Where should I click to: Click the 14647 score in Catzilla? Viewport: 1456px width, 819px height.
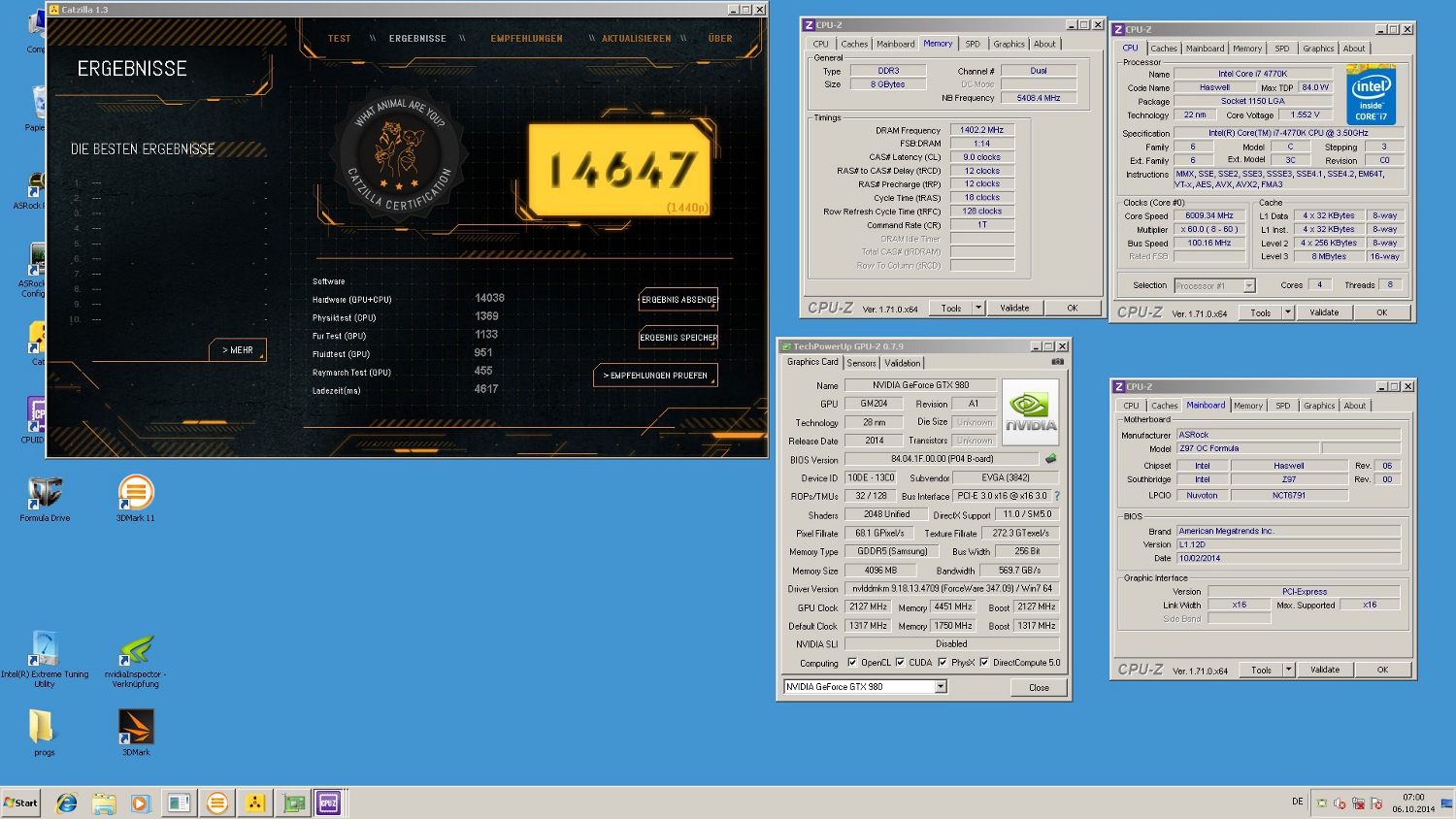click(622, 170)
